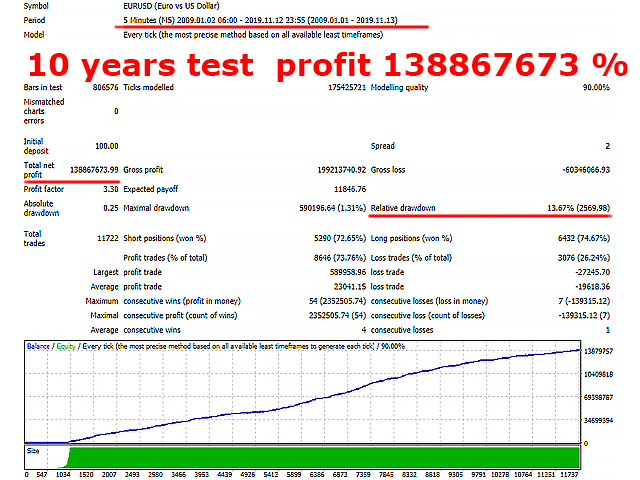This screenshot has height=480, width=640.
Task: Click the x-axis trade label 5899
Action: (294, 475)
